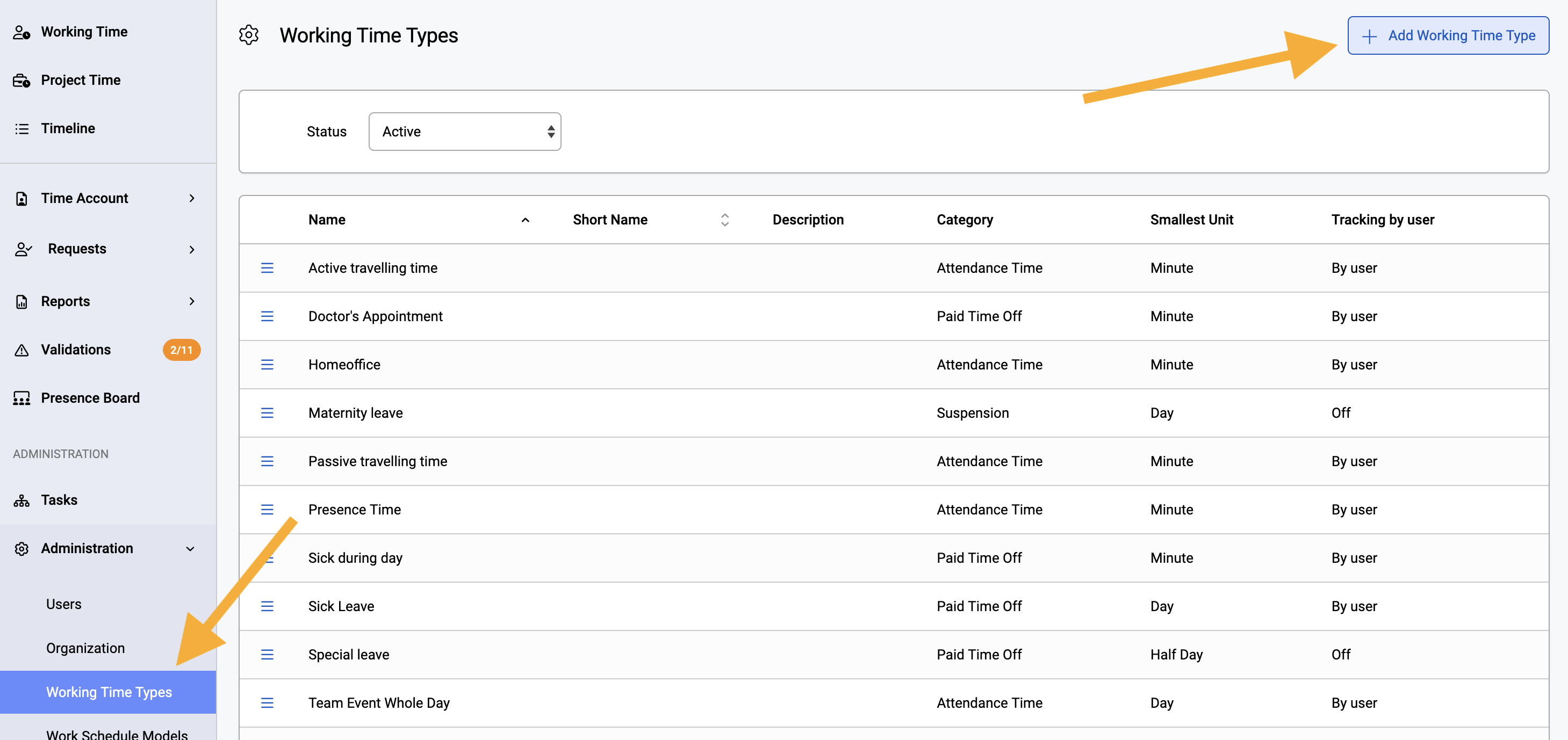The width and height of the screenshot is (1568, 740).
Task: Expand the Reports submenu chevron
Action: (x=192, y=301)
